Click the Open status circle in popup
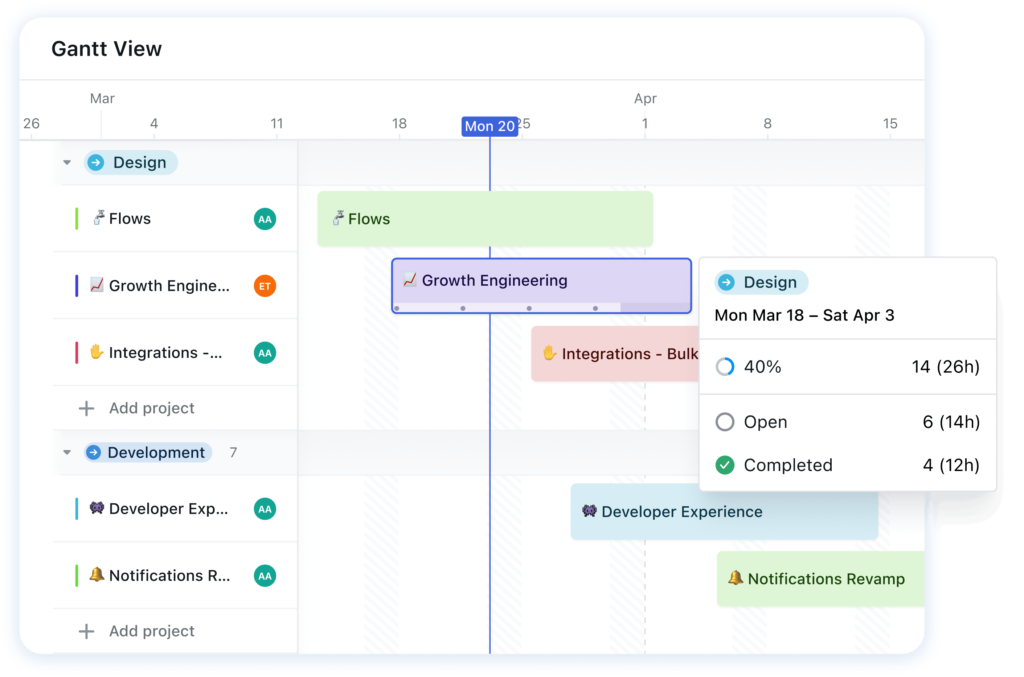Image resolution: width=1024 pixels, height=677 pixels. (x=725, y=422)
